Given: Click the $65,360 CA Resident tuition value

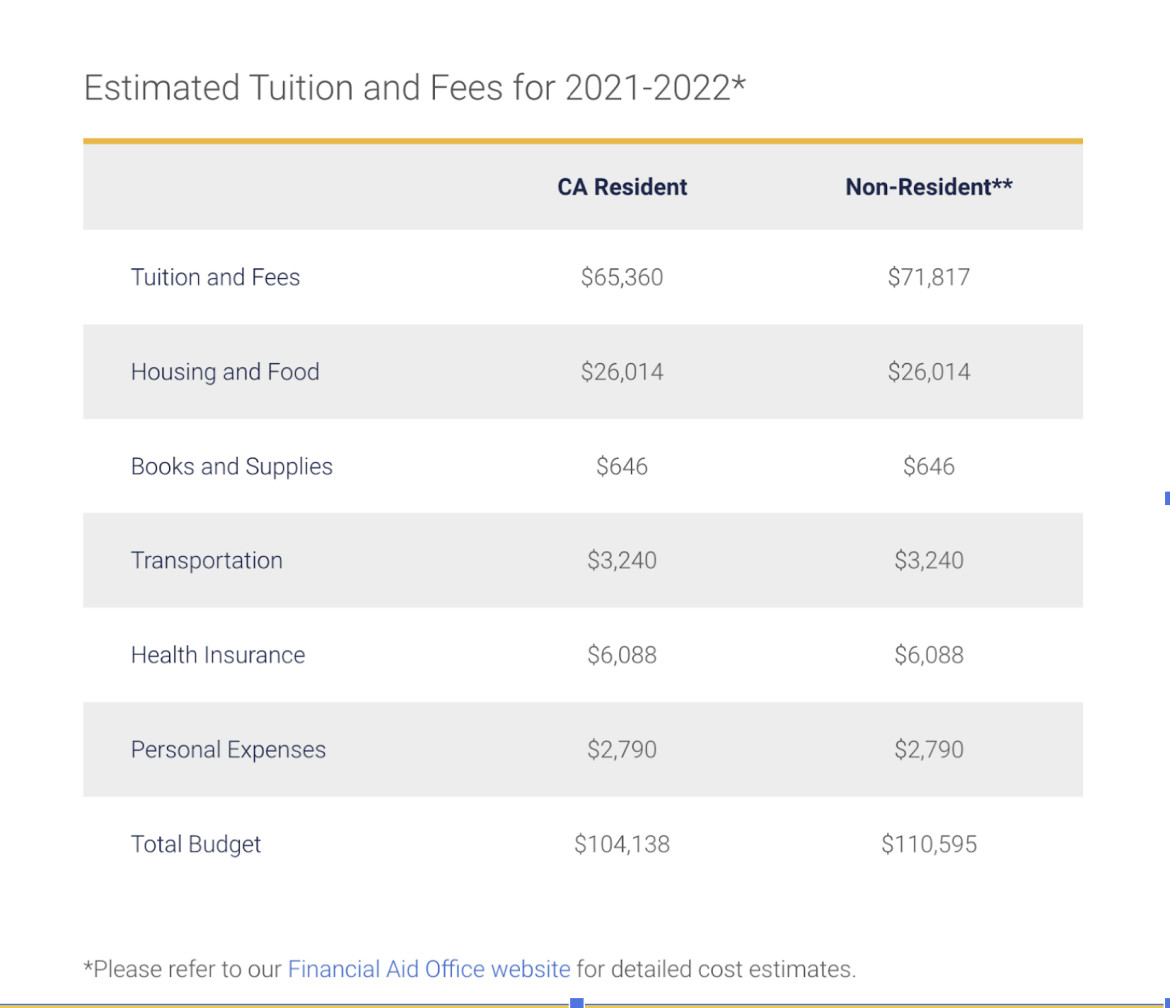Looking at the screenshot, I should pos(622,277).
